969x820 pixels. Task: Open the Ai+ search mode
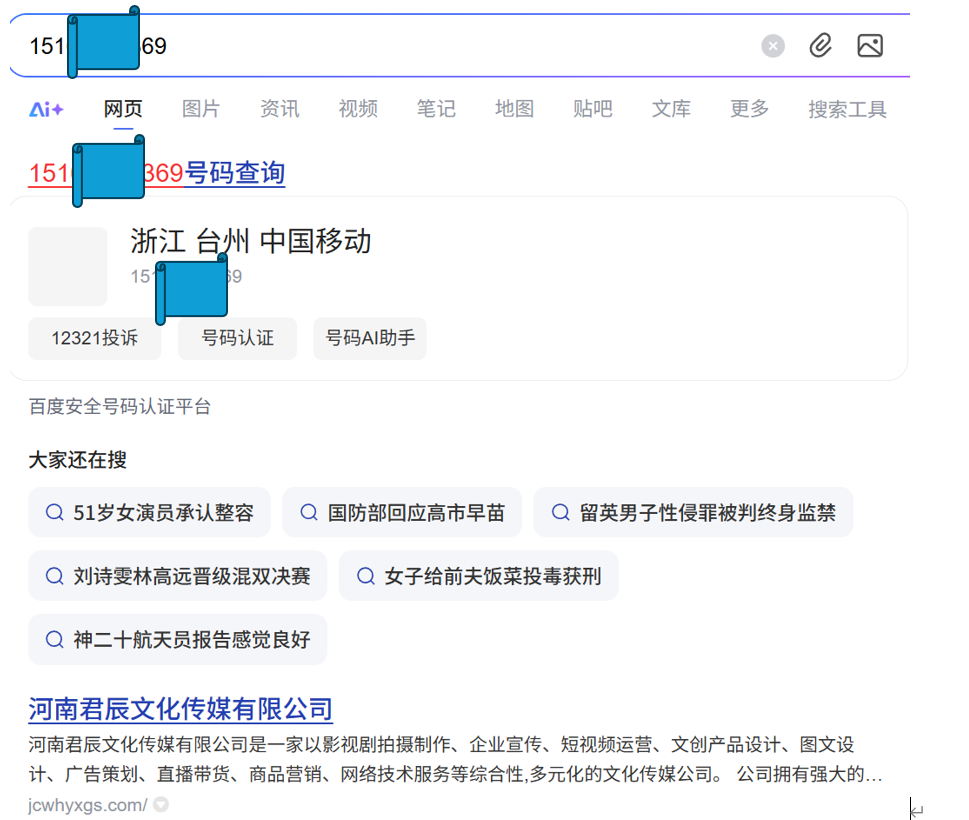coord(46,109)
